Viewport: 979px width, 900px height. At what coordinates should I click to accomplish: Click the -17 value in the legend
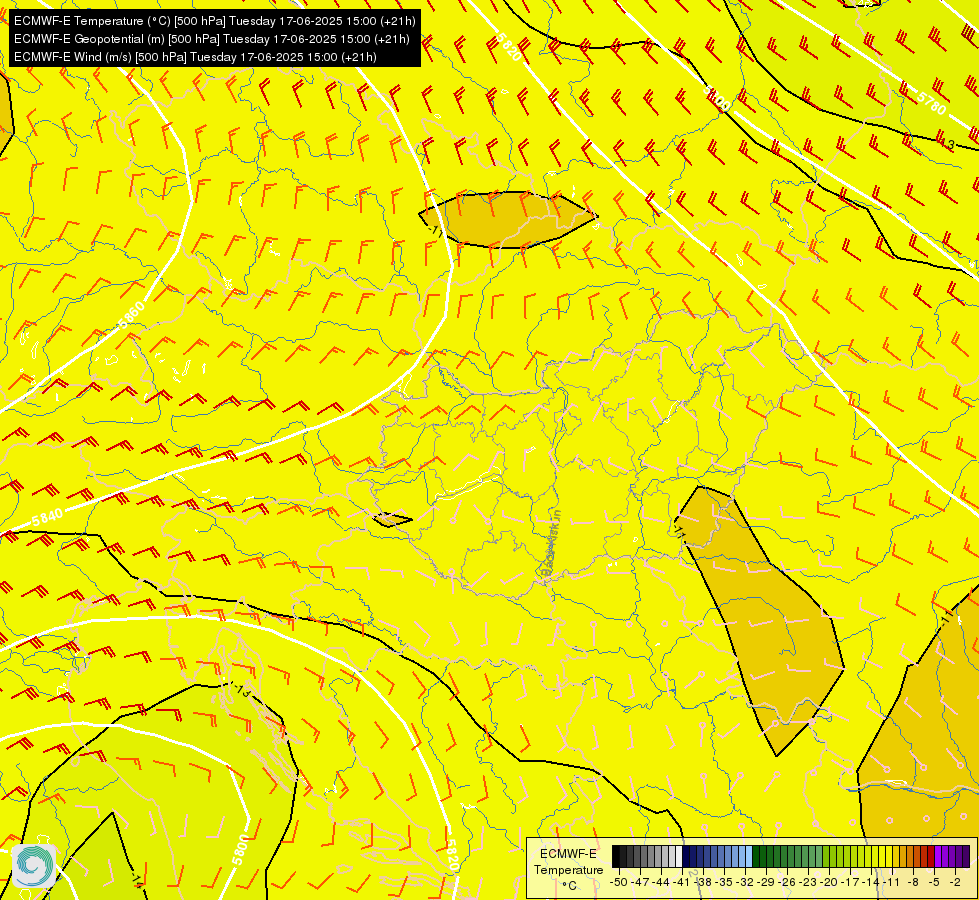point(851,882)
